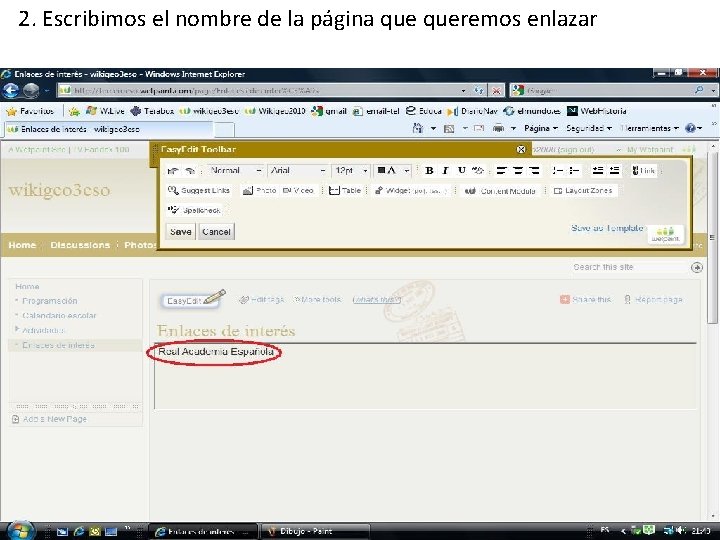Screen dimensions: 720x540
Task: Open the Link tool
Action: (x=643, y=170)
